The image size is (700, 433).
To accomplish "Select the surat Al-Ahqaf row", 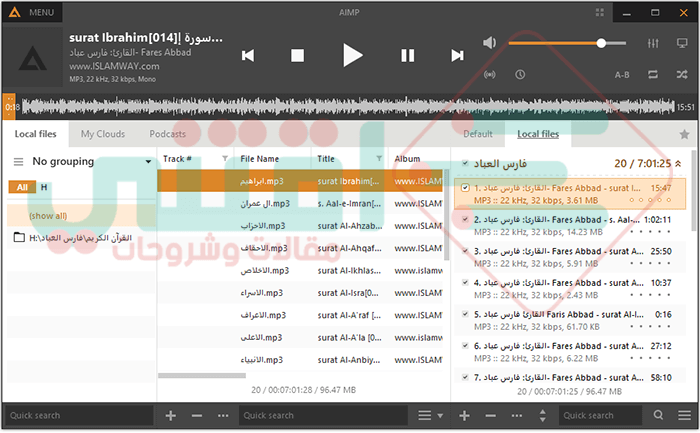I will coord(300,248).
